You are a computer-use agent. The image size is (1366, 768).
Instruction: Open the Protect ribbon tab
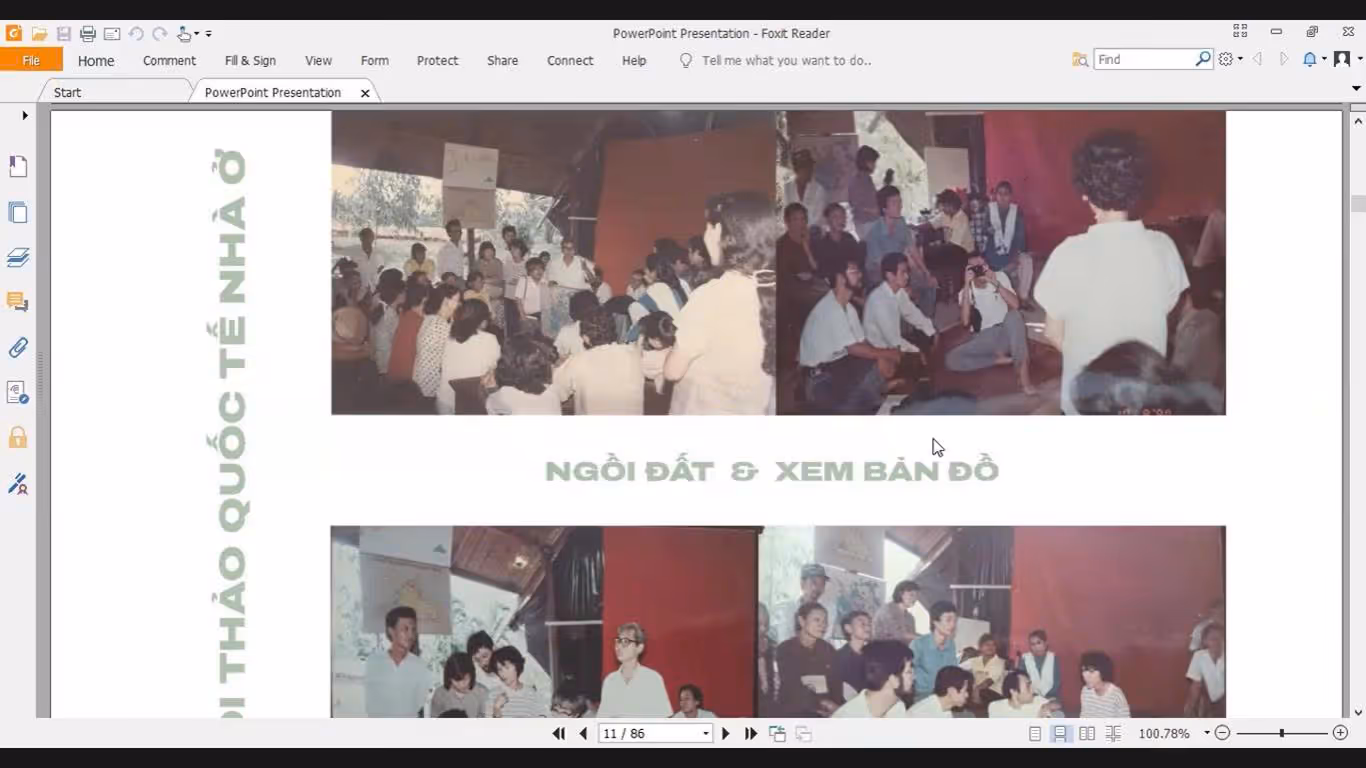437,61
